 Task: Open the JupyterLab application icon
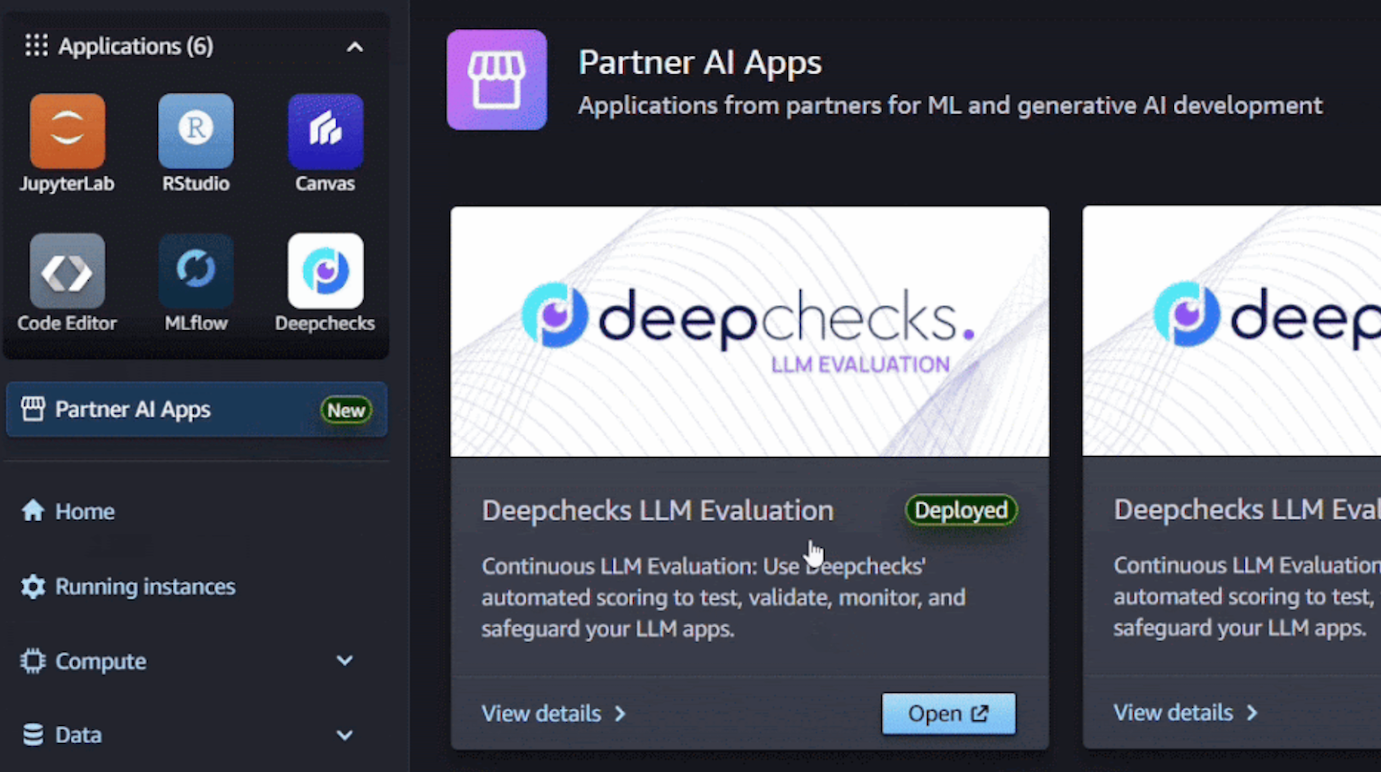(67, 131)
